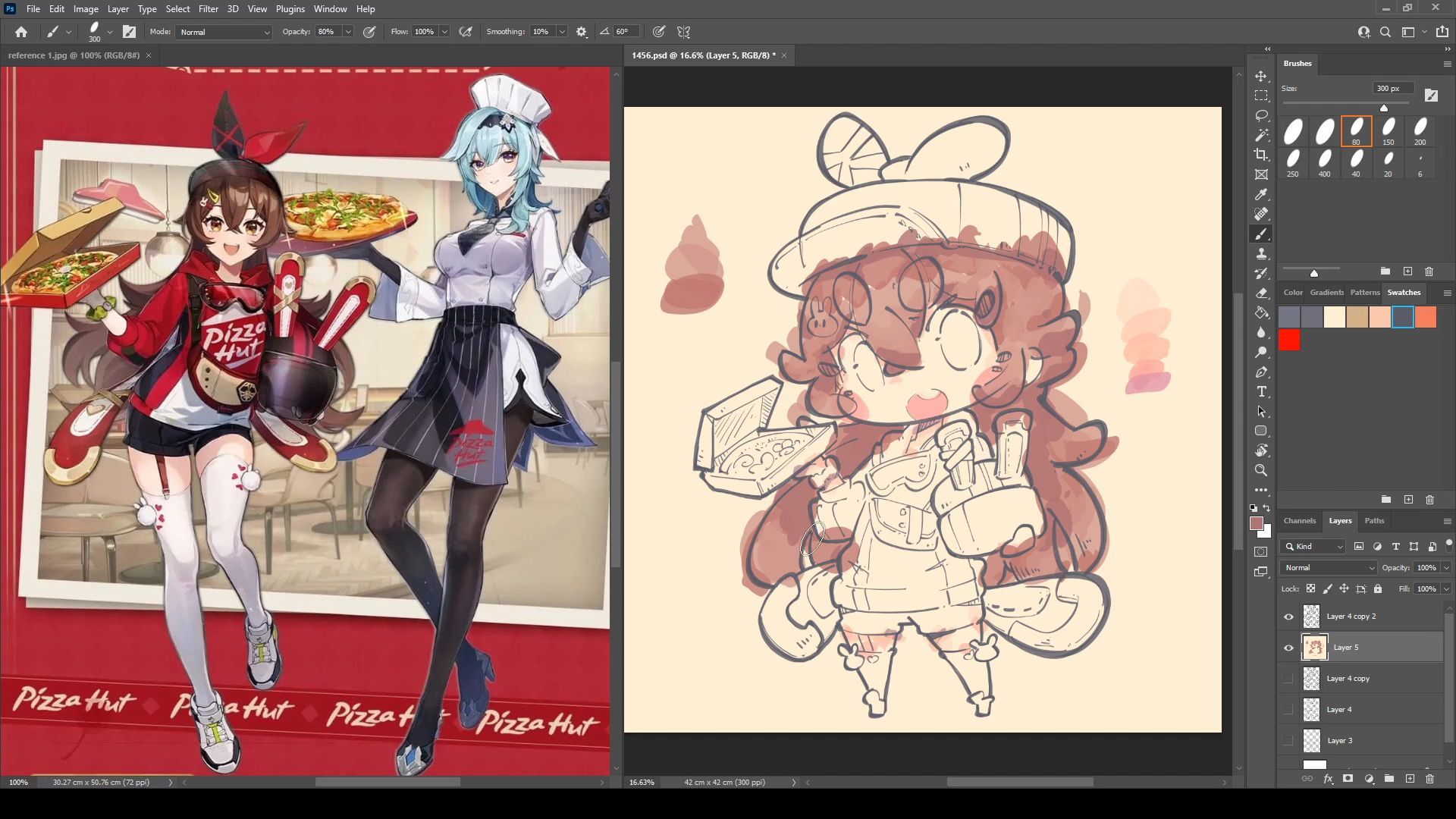Open layer blend mode Normal dropdown
The width and height of the screenshot is (1456, 819).
tap(1329, 567)
